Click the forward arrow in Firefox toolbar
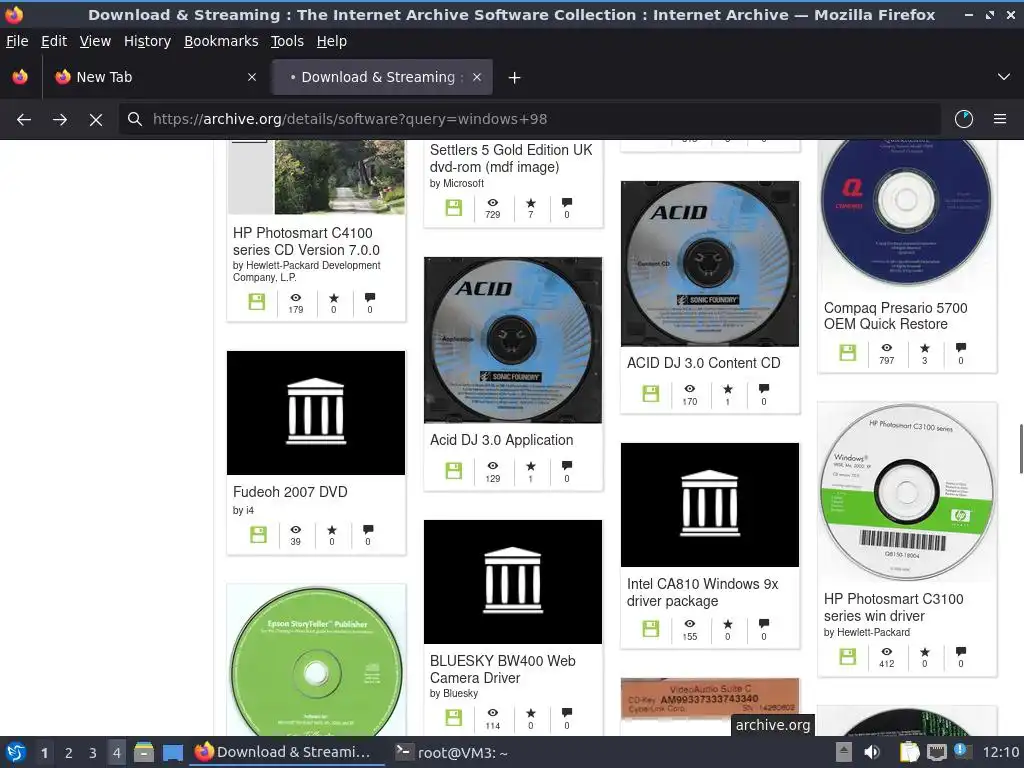The width and height of the screenshot is (1024, 768). pyautogui.click(x=60, y=120)
